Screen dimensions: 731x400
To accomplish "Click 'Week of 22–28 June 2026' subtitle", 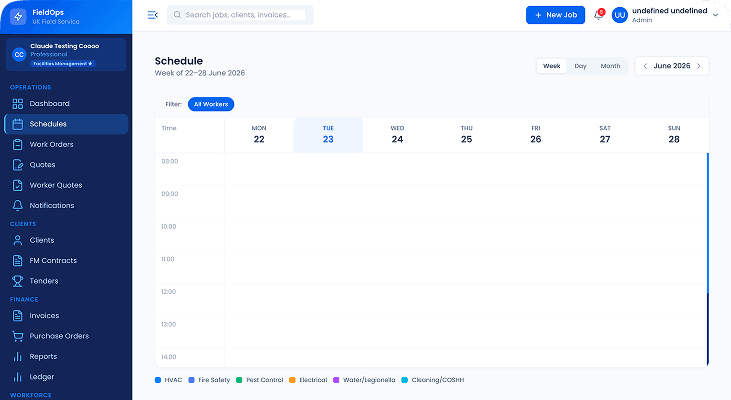I will tap(200, 73).
